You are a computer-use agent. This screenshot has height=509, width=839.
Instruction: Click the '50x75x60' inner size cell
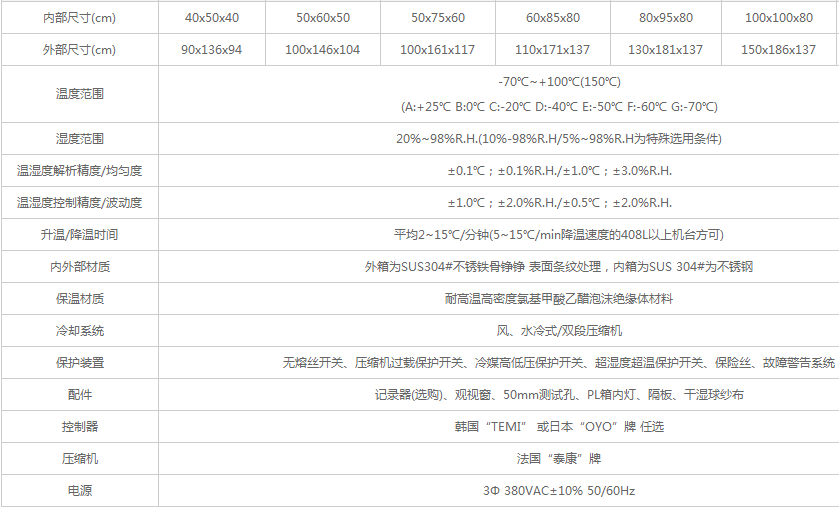click(438, 18)
